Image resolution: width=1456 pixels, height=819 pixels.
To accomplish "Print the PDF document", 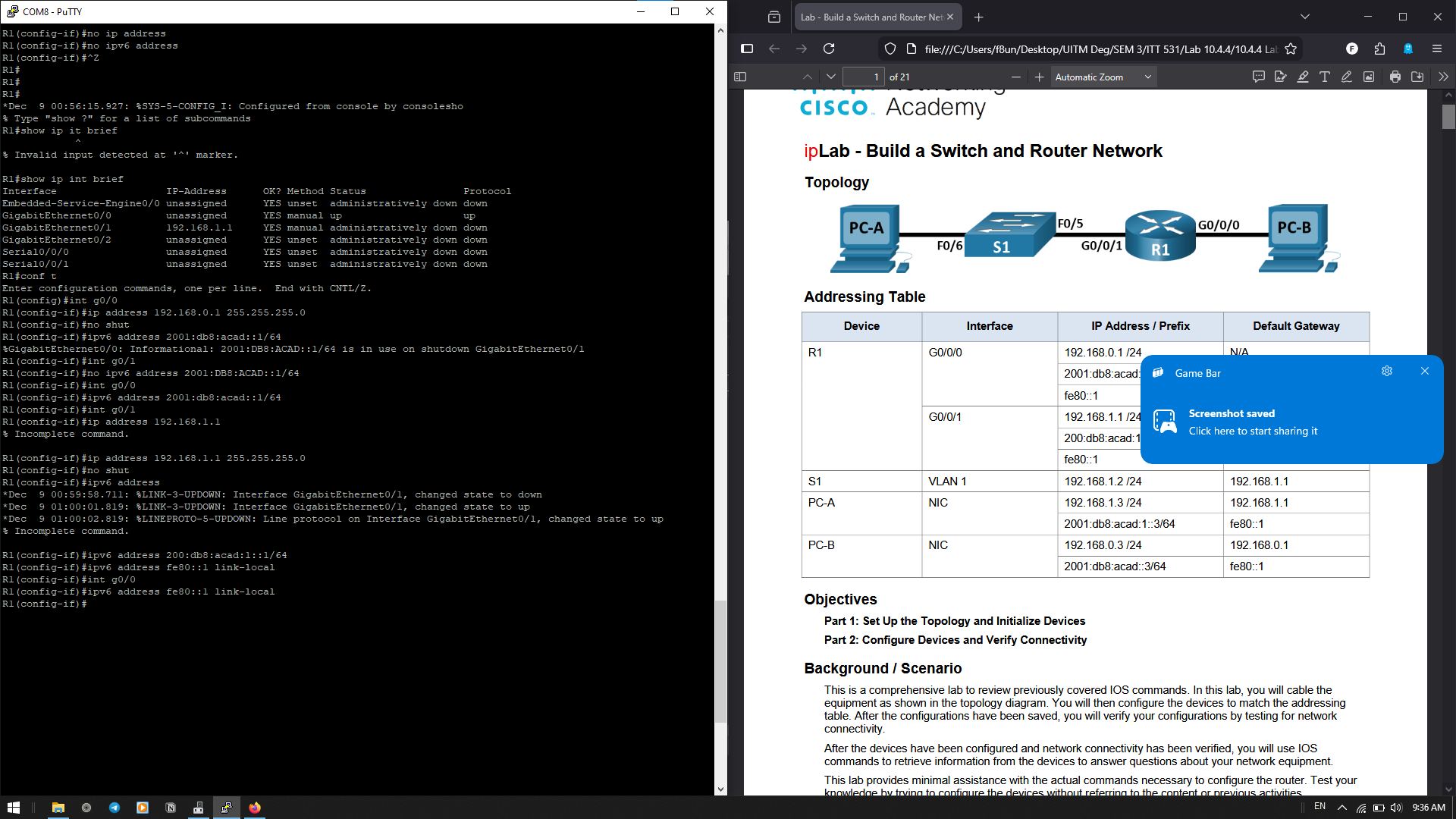I will tap(1395, 77).
